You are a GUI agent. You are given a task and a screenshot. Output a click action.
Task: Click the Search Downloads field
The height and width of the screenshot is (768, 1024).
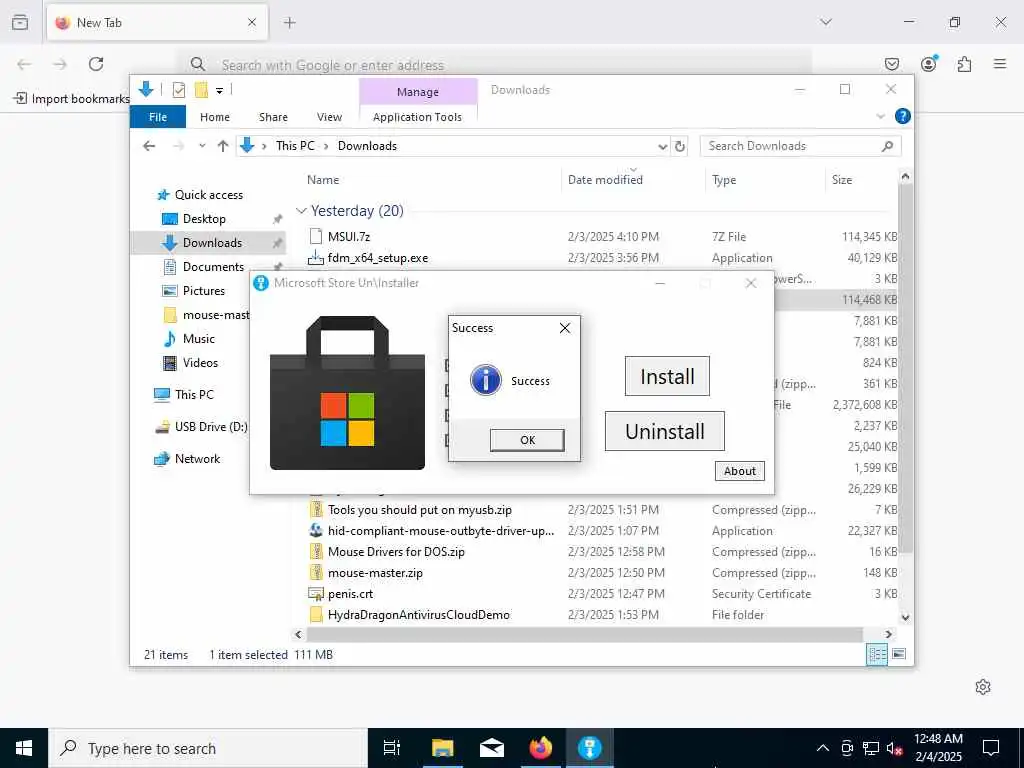[x=800, y=146]
